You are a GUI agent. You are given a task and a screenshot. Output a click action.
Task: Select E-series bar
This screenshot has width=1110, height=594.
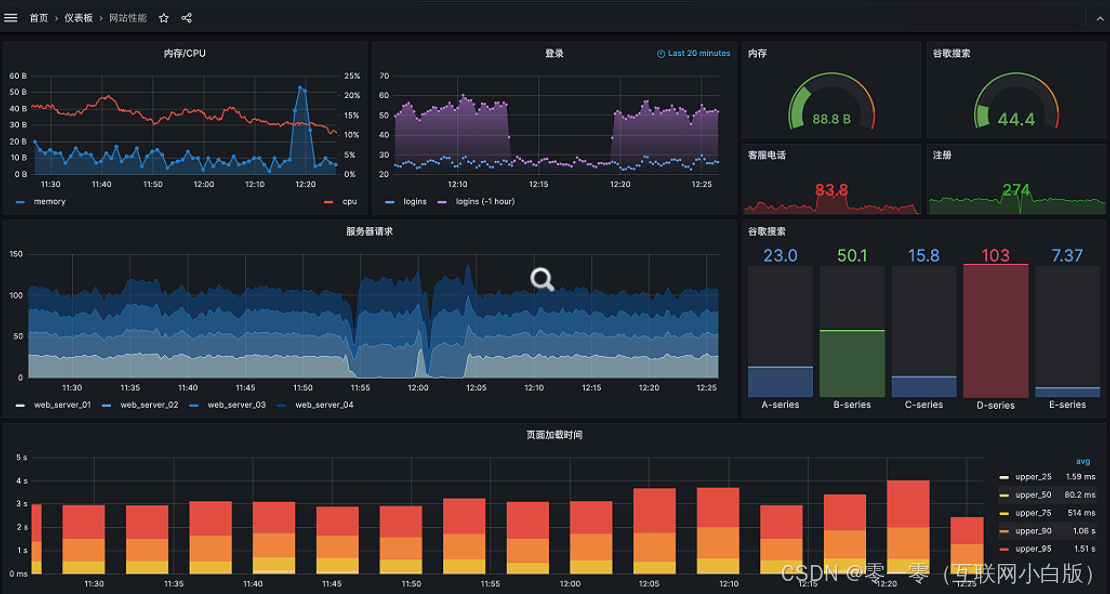tap(1068, 392)
